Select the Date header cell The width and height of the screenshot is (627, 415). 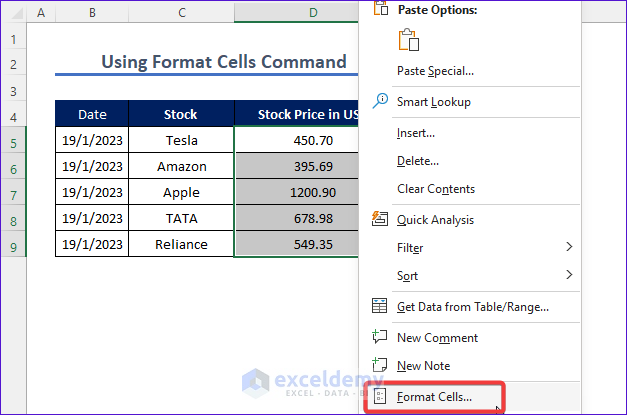pos(92,114)
